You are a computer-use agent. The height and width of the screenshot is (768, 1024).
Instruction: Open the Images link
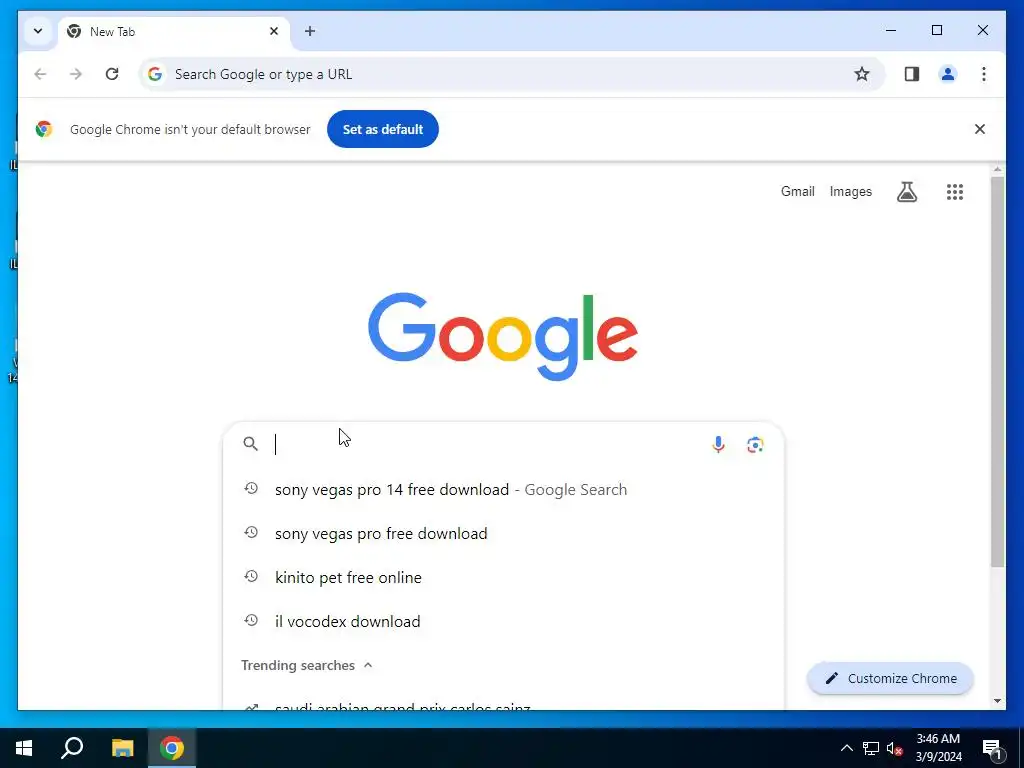tap(850, 191)
